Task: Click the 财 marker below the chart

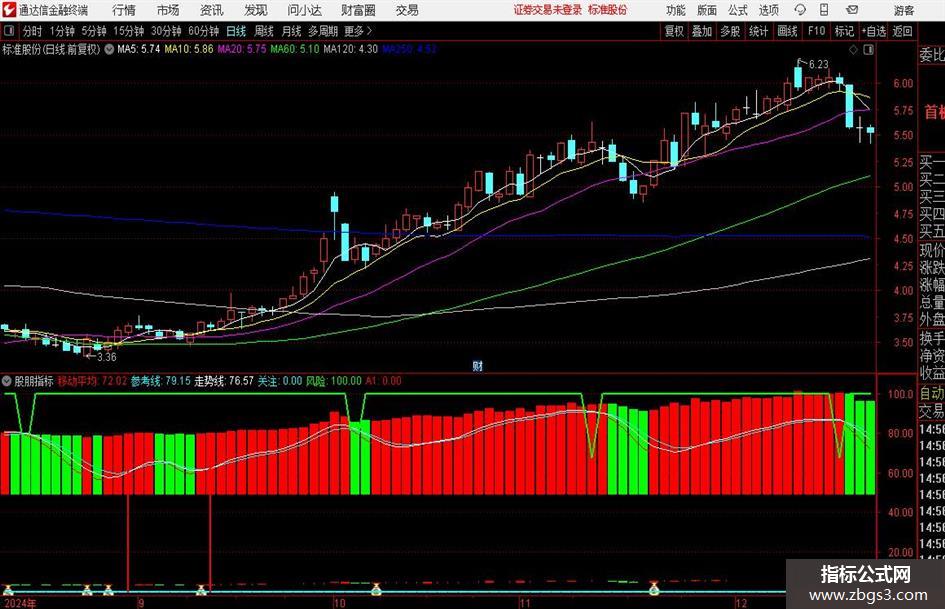Action: coord(477,366)
